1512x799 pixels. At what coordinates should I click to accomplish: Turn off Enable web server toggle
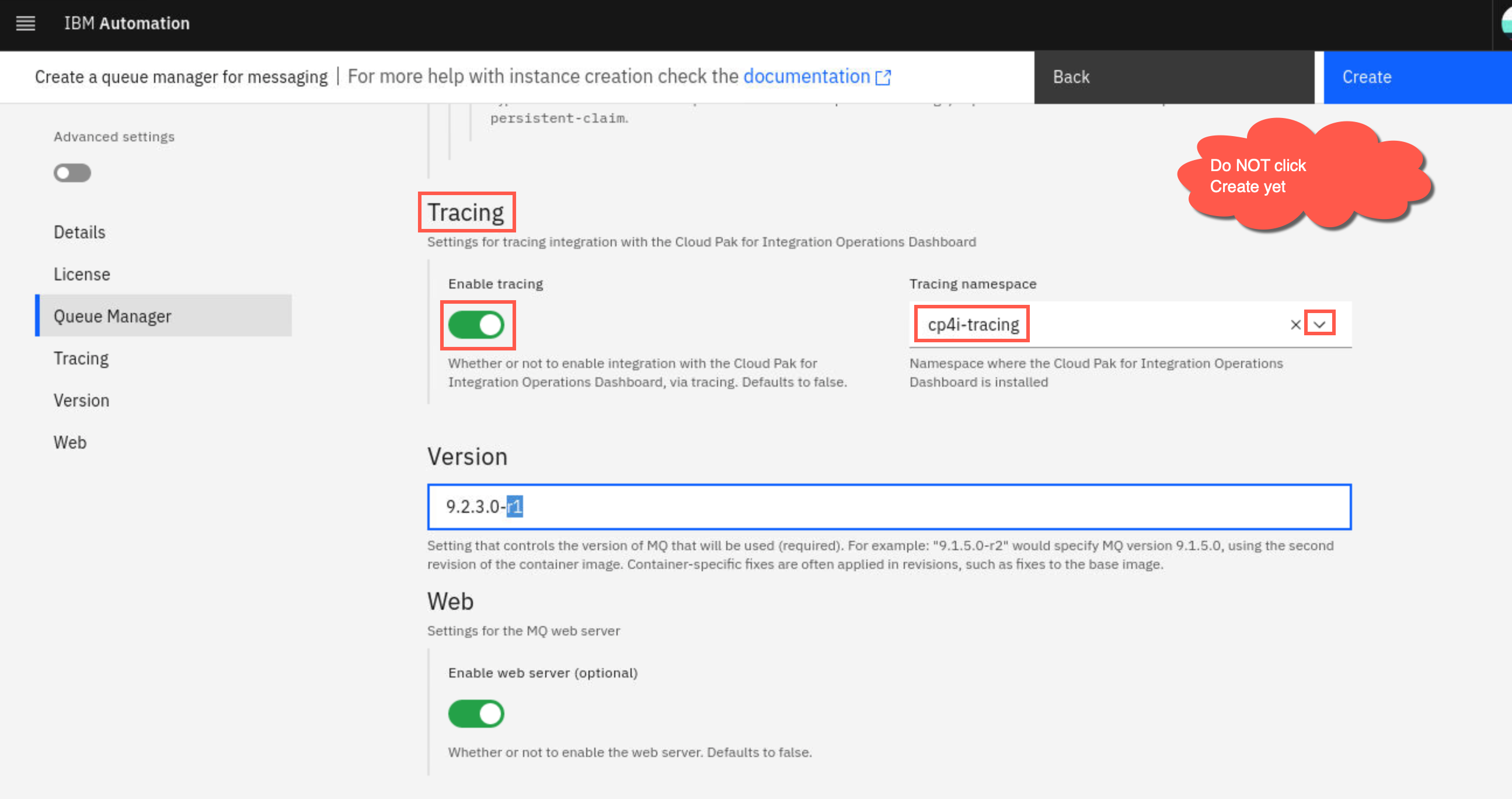[x=476, y=714]
